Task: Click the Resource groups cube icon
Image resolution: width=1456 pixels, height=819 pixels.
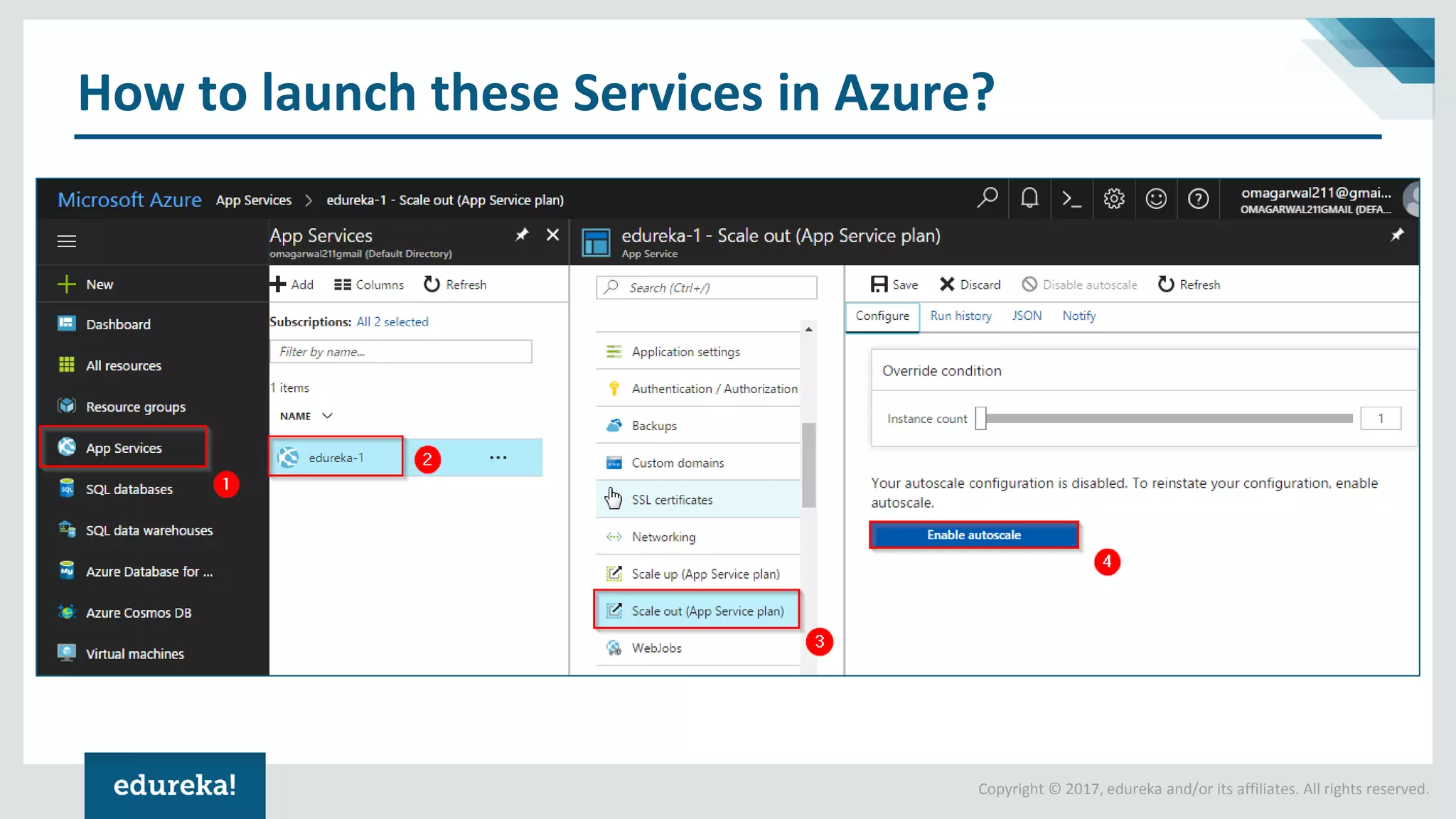Action: coord(67,406)
